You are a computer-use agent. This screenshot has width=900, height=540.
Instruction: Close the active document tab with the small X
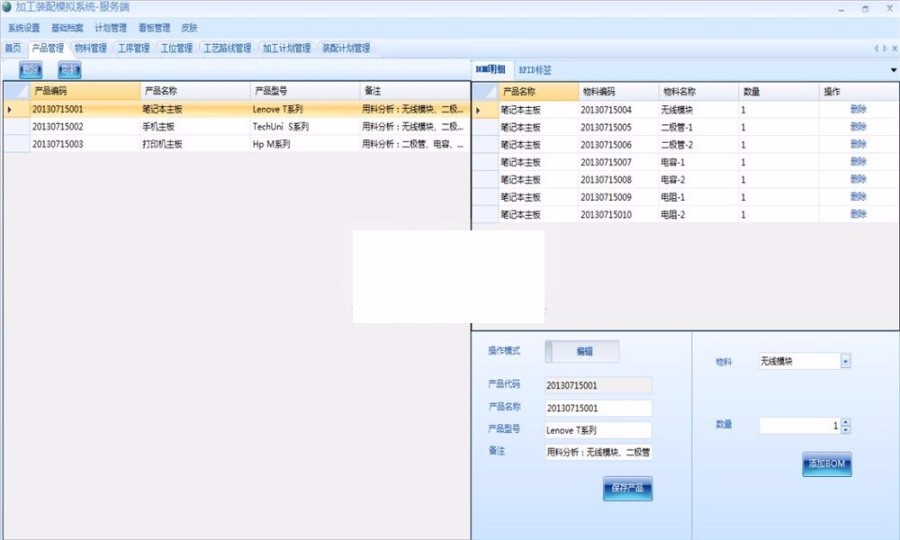(x=893, y=48)
